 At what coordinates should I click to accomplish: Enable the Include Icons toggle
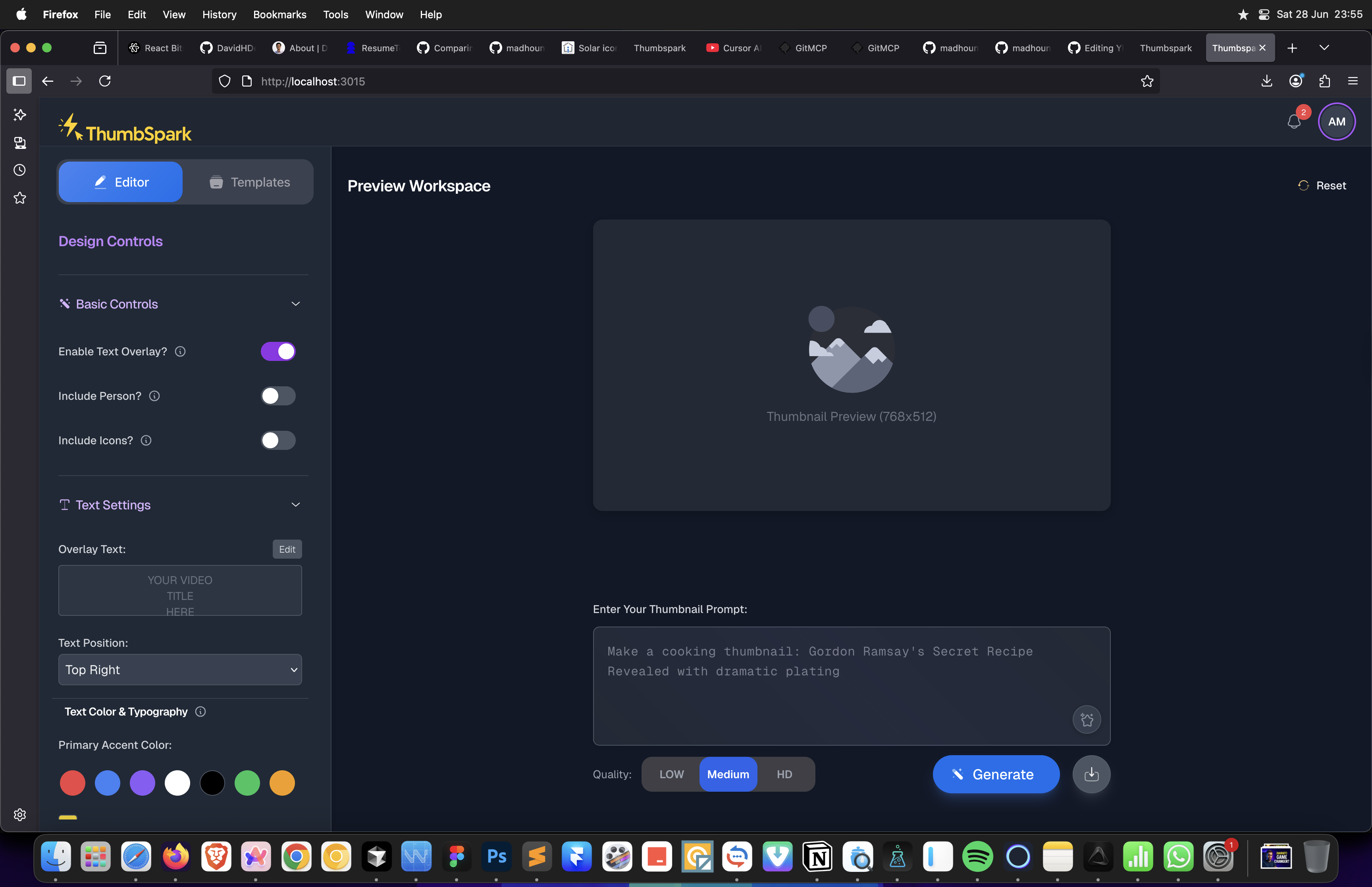coord(278,440)
